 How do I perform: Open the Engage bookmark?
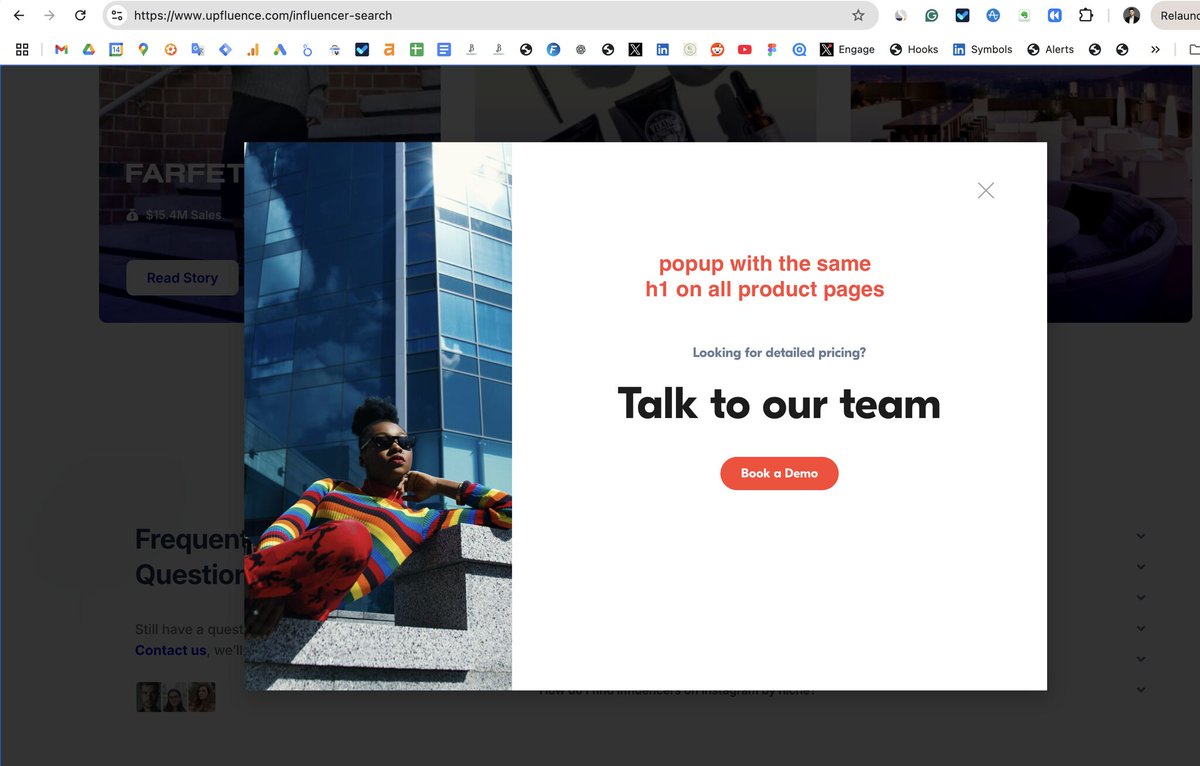847,49
